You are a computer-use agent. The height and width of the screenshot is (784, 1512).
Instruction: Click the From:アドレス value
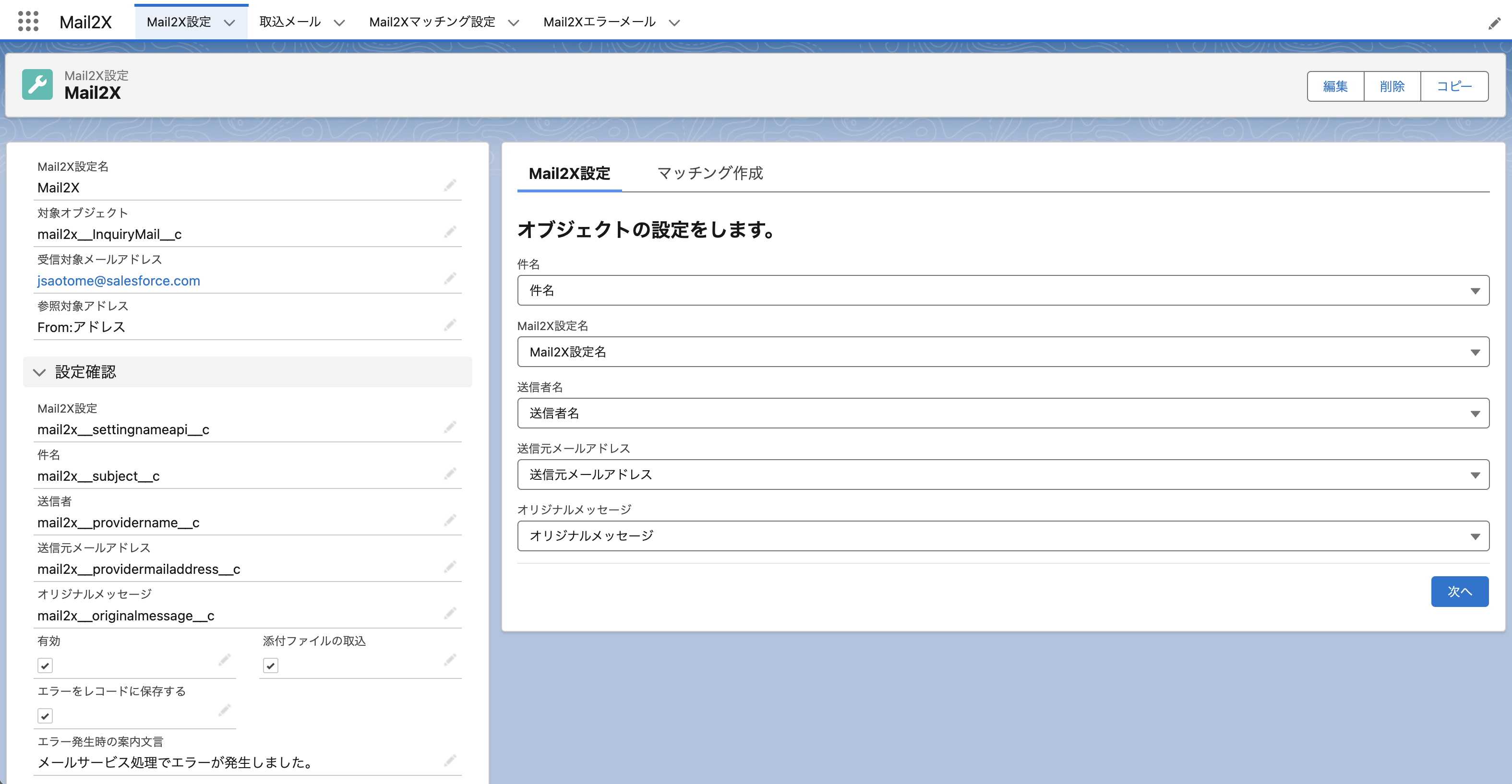tap(81, 327)
